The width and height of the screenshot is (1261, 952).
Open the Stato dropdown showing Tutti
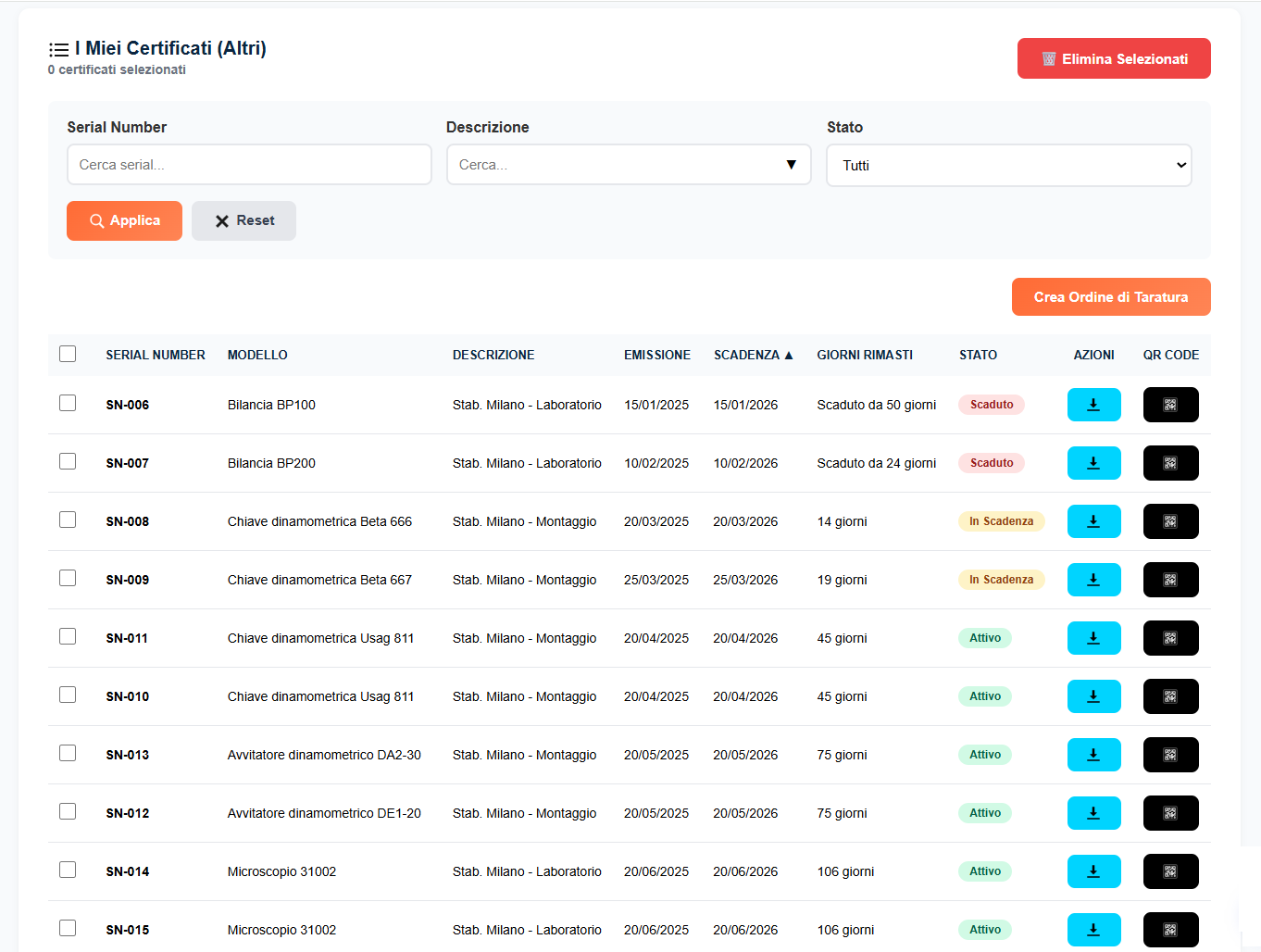(1008, 166)
